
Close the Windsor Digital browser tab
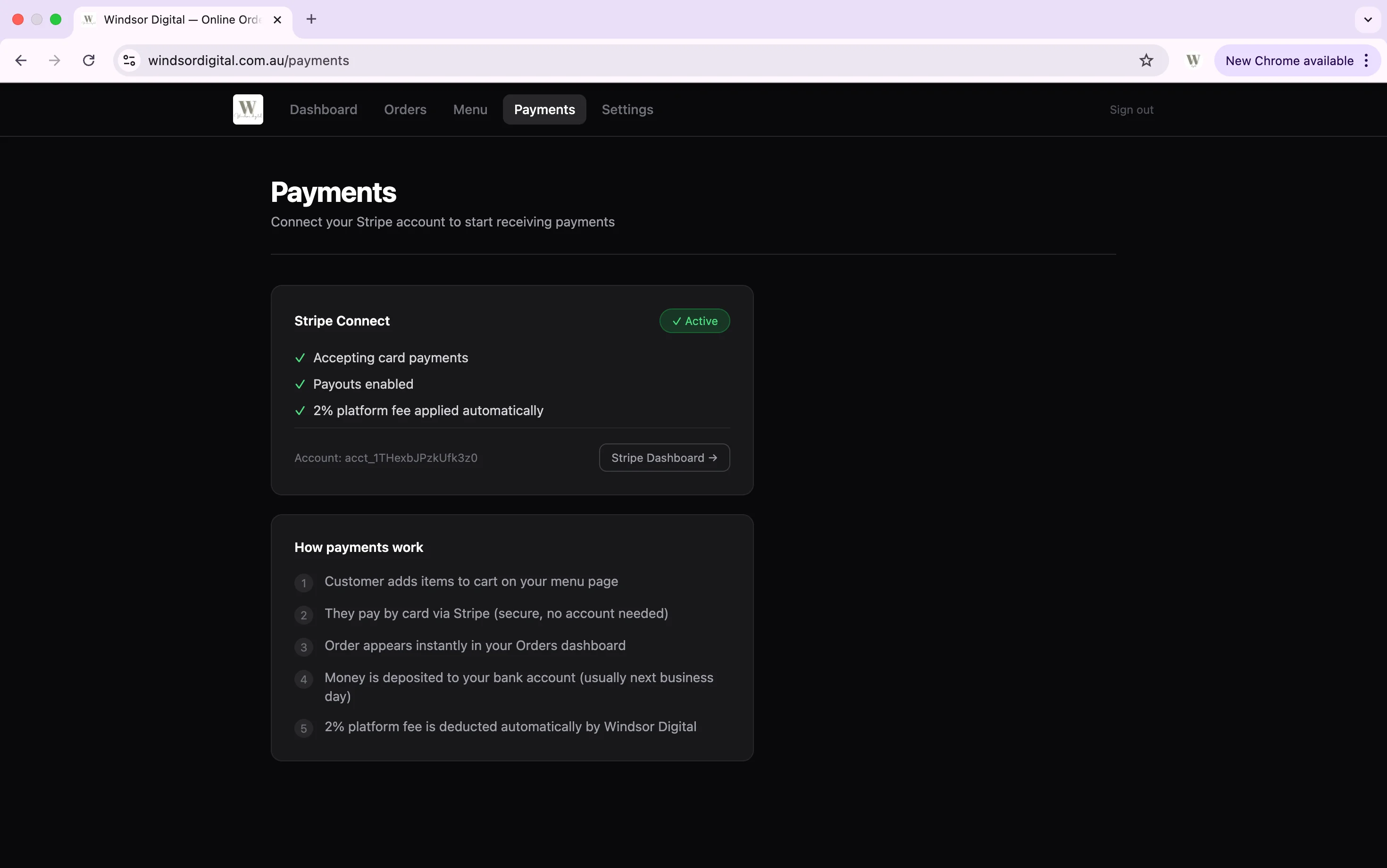coord(277,19)
